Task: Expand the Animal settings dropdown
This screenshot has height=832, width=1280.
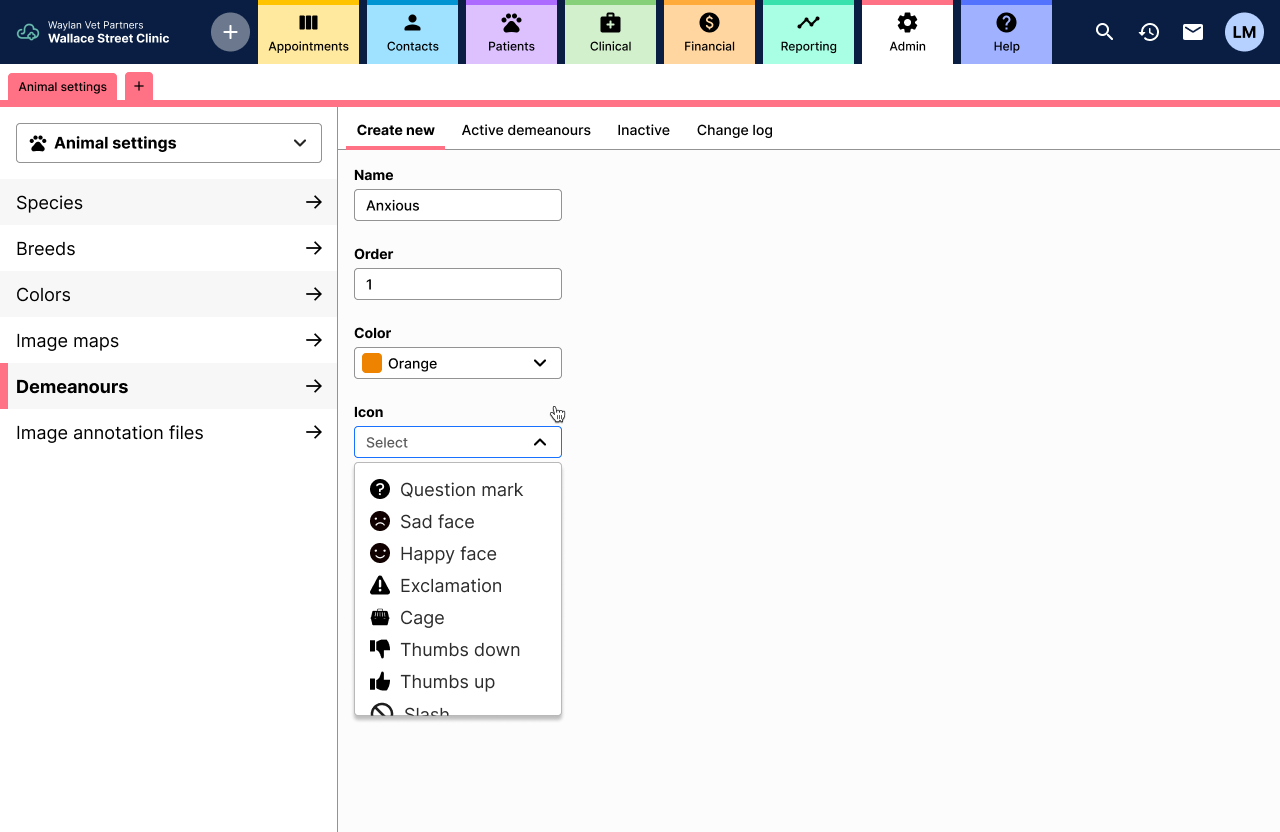Action: pyautogui.click(x=169, y=143)
